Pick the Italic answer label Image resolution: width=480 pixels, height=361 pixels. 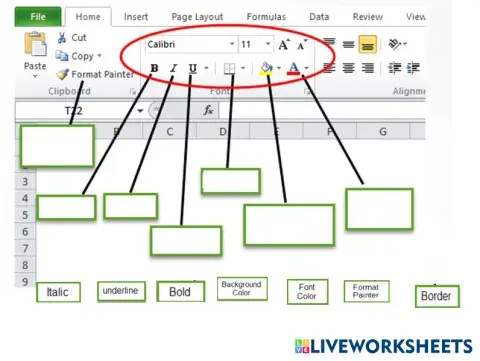[58, 292]
